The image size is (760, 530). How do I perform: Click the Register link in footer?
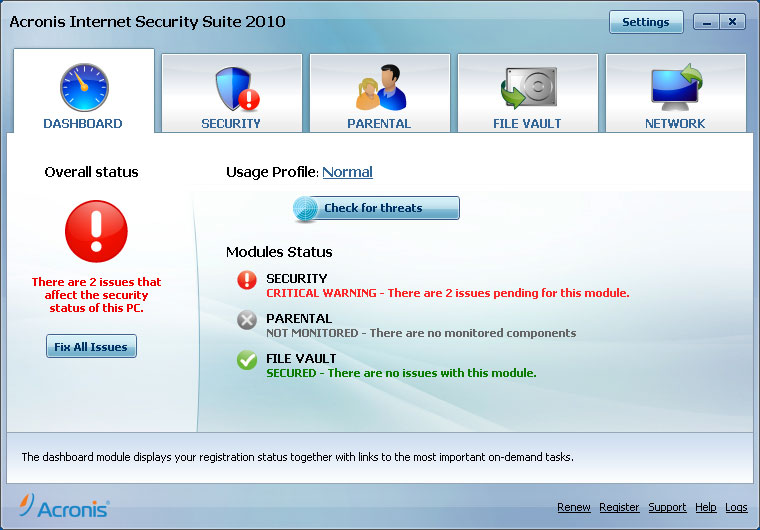[619, 507]
